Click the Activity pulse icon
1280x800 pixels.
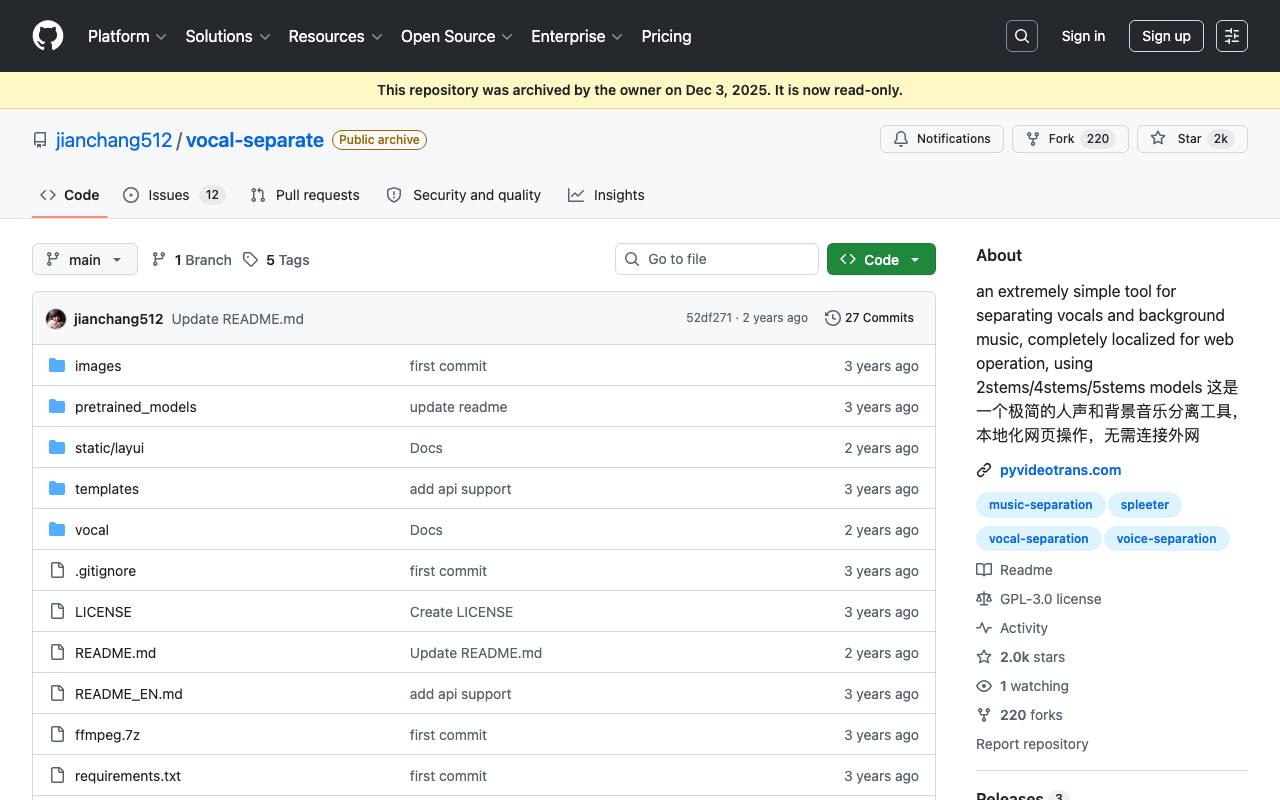[x=984, y=628]
